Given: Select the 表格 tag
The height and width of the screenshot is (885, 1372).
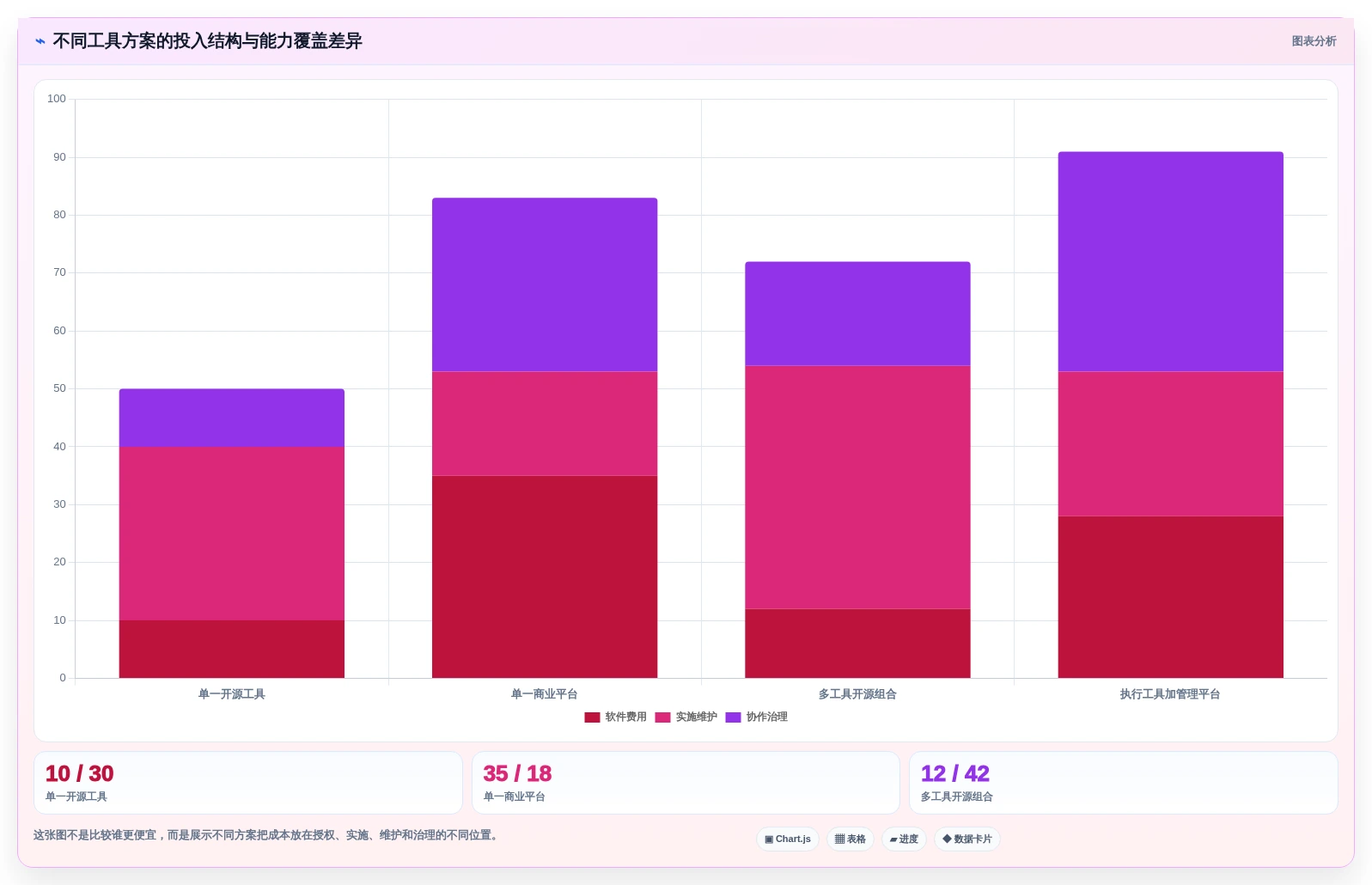Looking at the screenshot, I should pyautogui.click(x=851, y=839).
